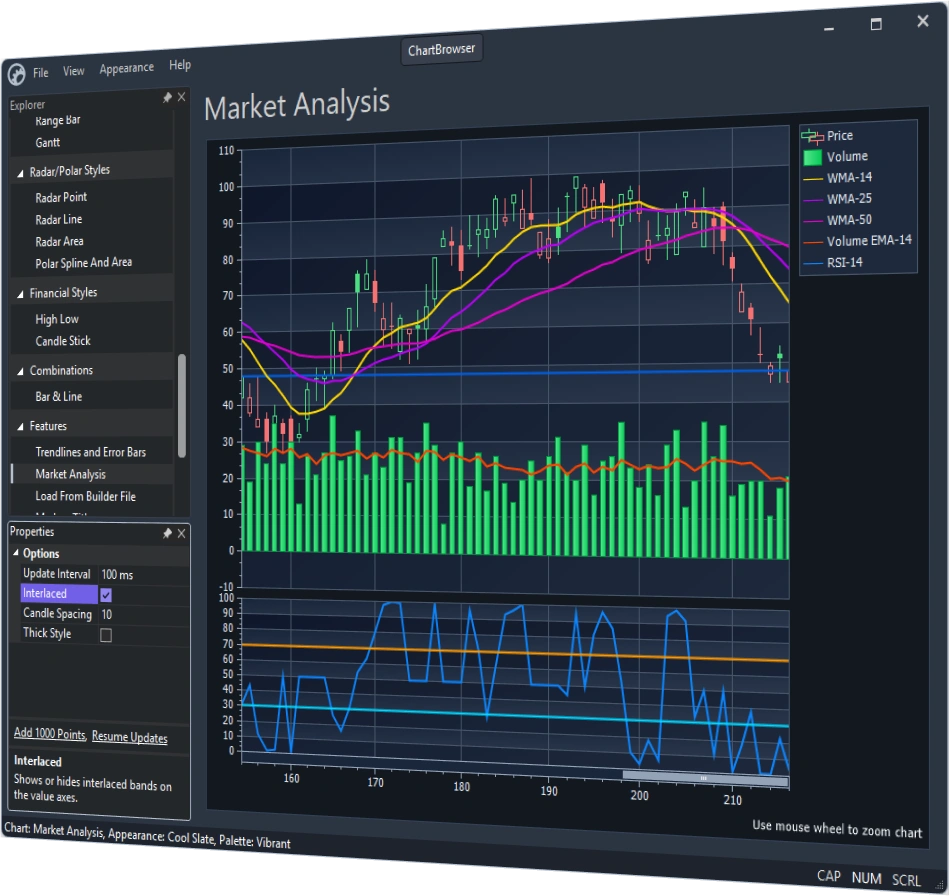Click the Thick Style property label
The height and width of the screenshot is (896, 949).
pos(47,633)
